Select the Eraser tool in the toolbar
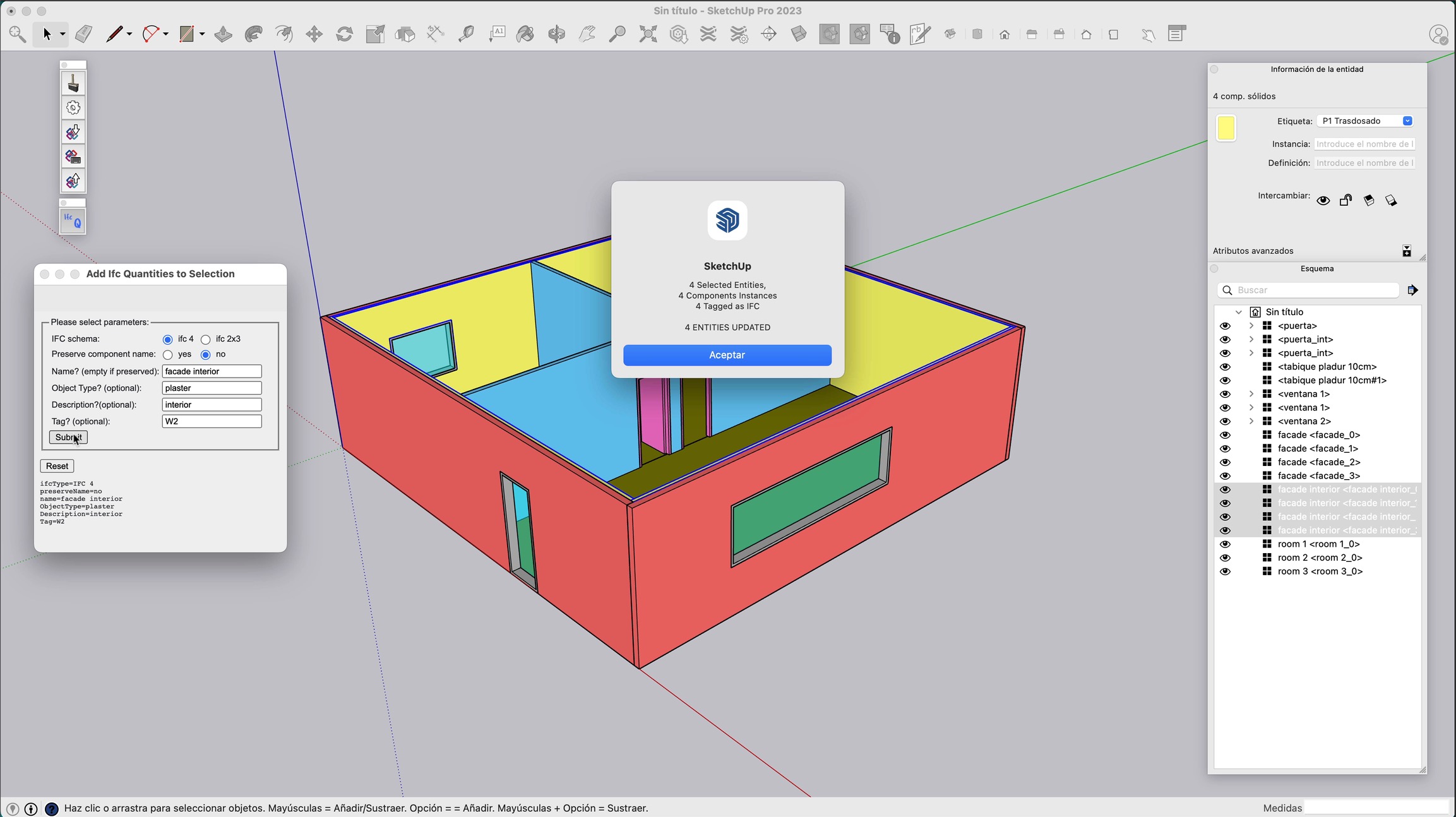 click(x=83, y=33)
